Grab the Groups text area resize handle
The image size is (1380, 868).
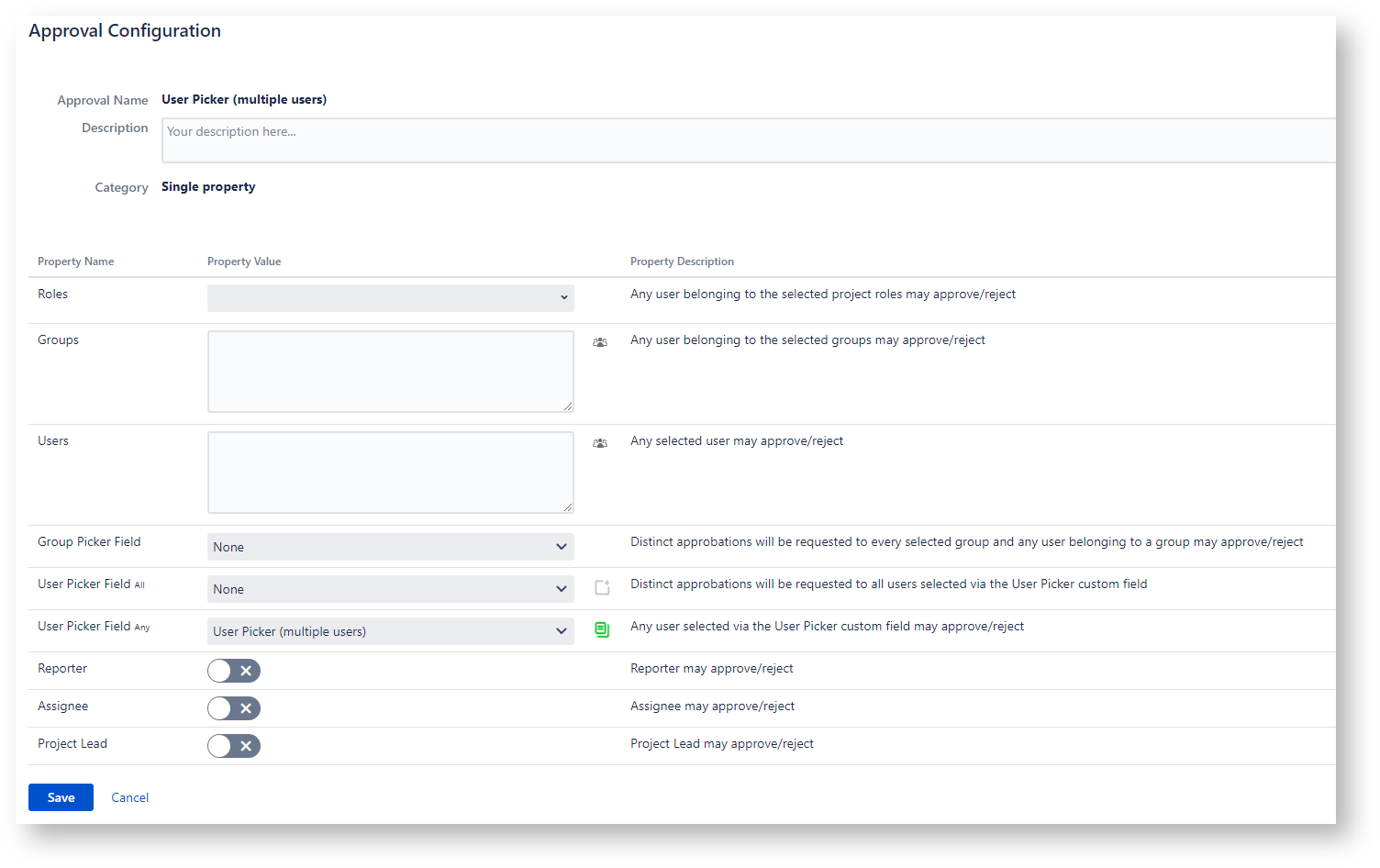[x=568, y=406]
